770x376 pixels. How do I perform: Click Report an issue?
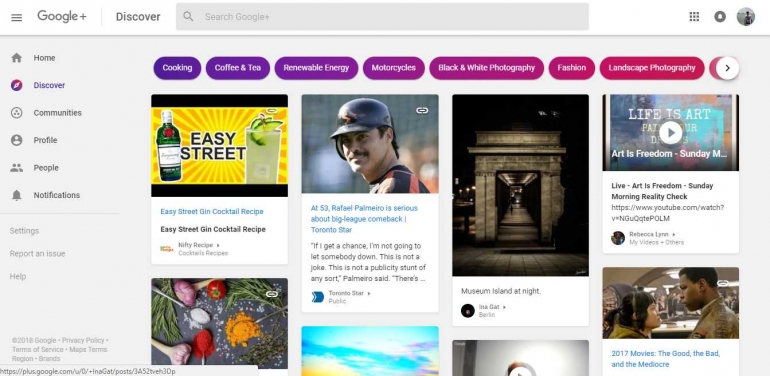(x=37, y=254)
